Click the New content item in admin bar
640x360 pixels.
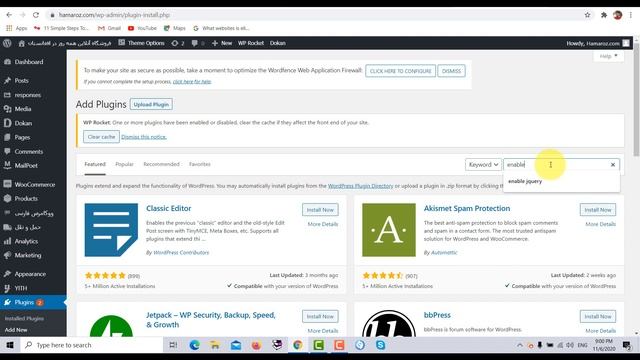(222, 43)
